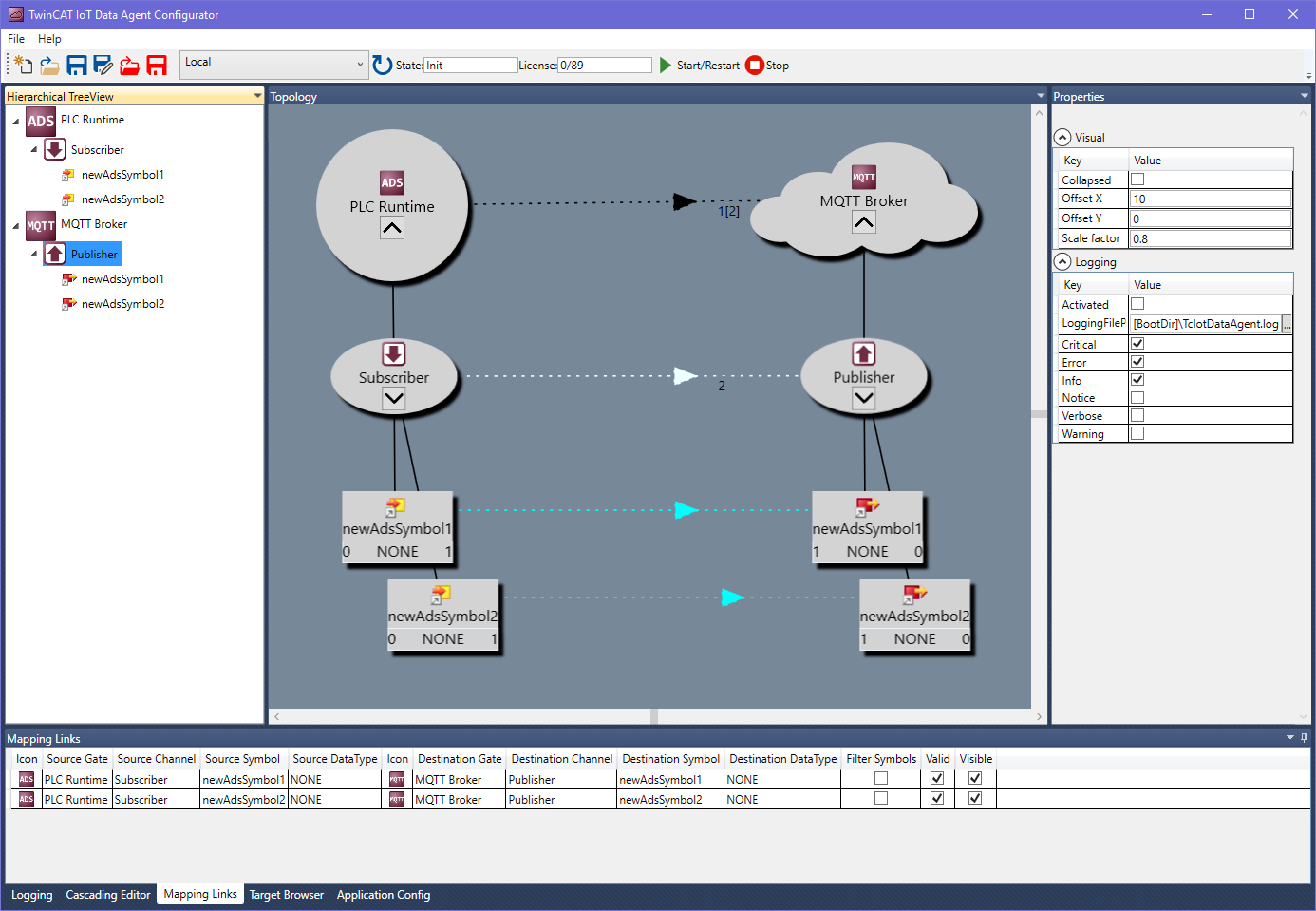Collapse the PLC Runtime tree node

click(15, 121)
